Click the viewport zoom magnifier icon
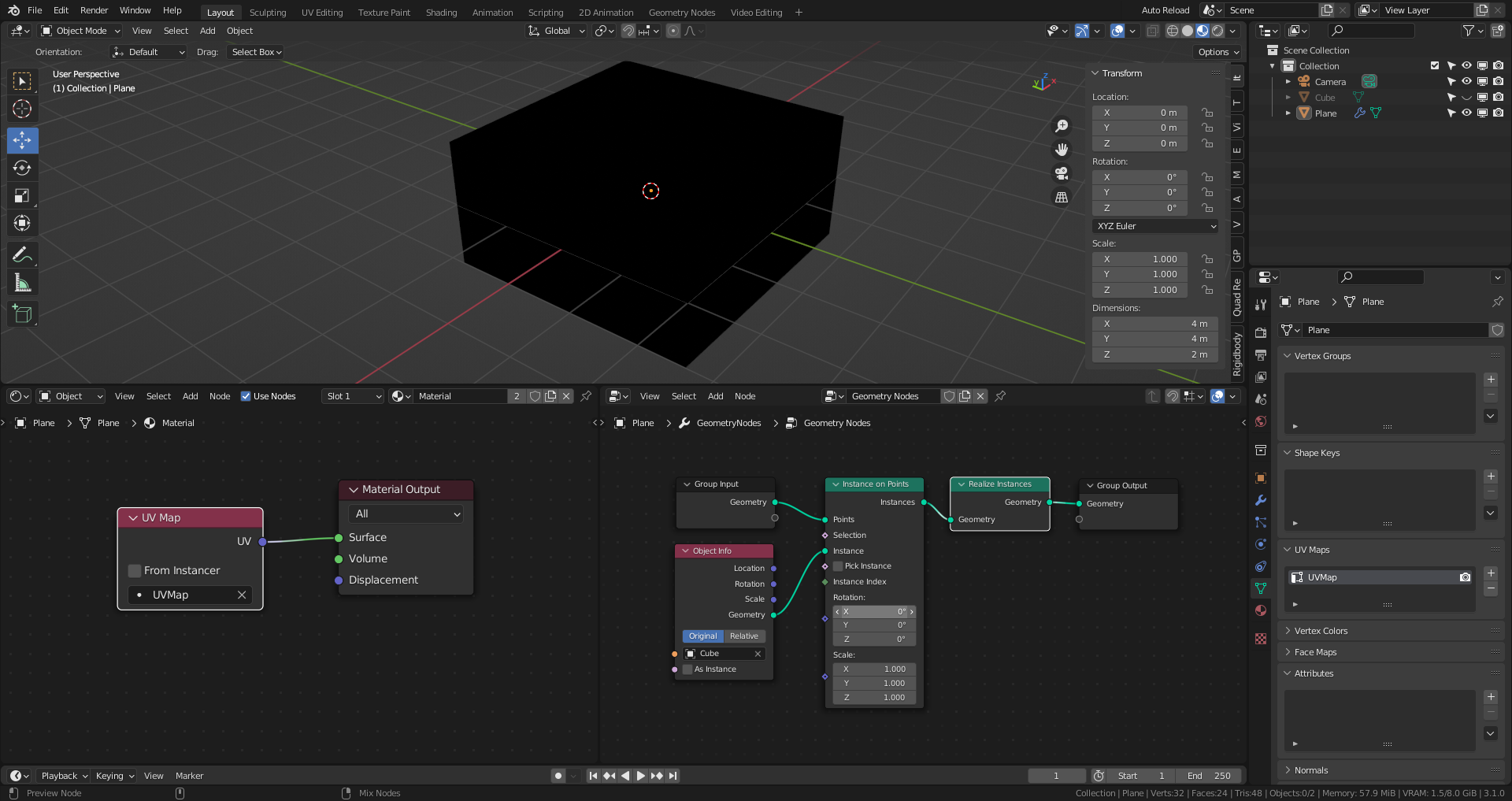This screenshot has height=801, width=1512. [x=1062, y=126]
